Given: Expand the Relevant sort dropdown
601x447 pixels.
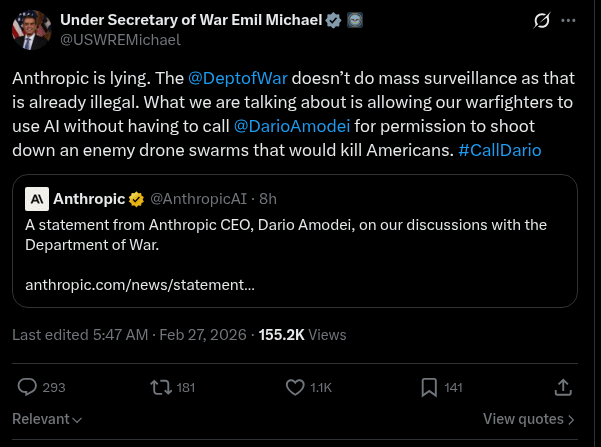Looking at the screenshot, I should pyautogui.click(x=47, y=419).
